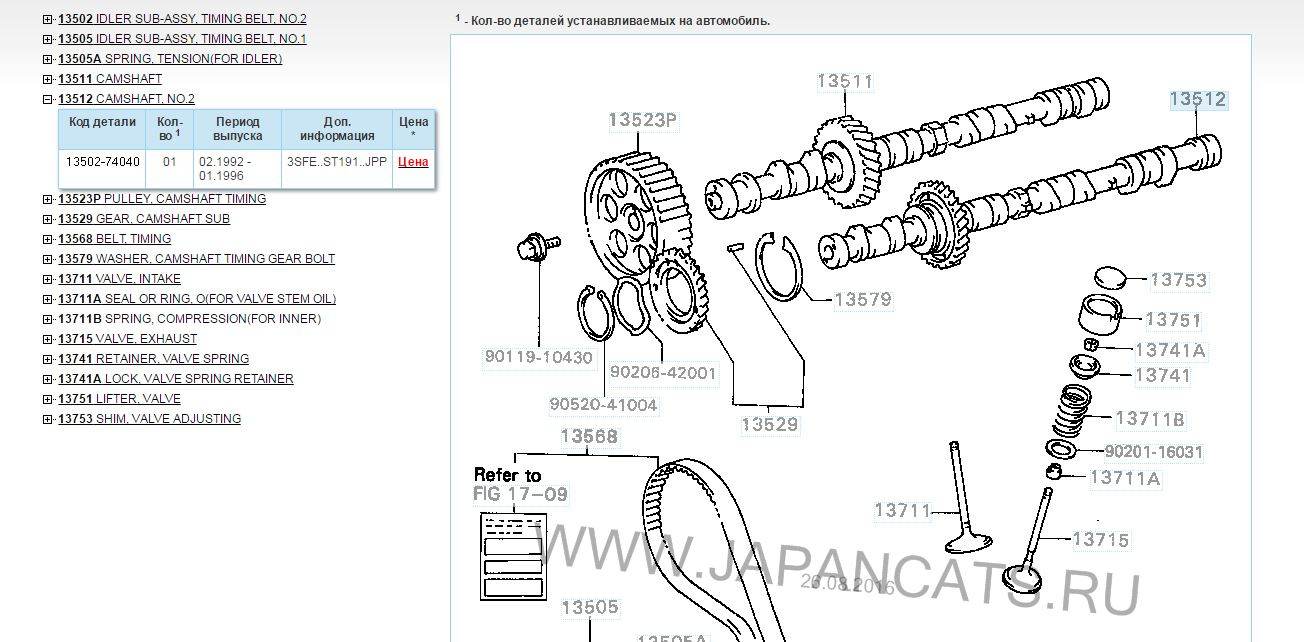The image size is (1304, 642).
Task: Expand the 13711 Valve, Intake node
Action: click(x=48, y=279)
